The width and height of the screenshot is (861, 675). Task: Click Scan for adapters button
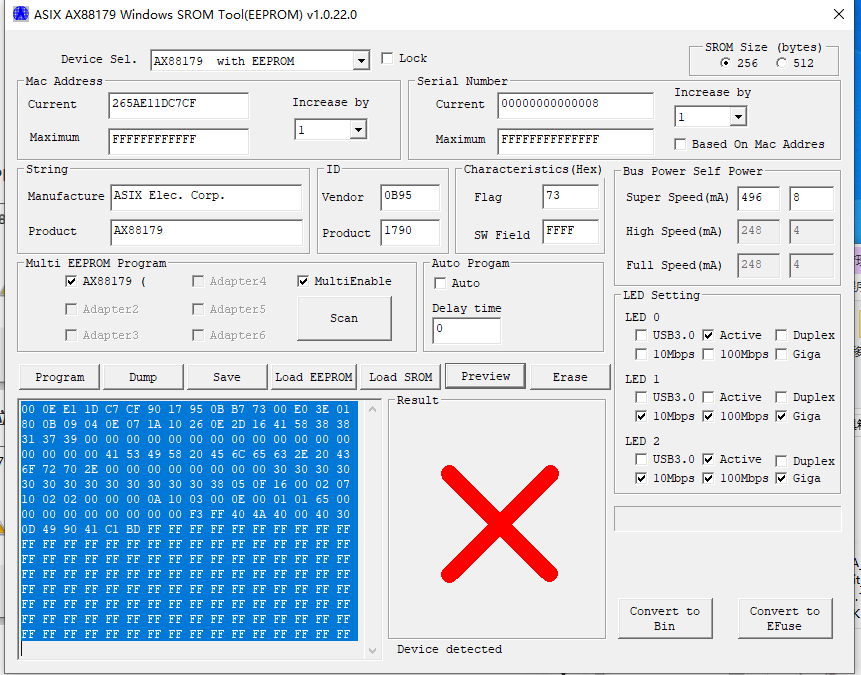tap(344, 319)
